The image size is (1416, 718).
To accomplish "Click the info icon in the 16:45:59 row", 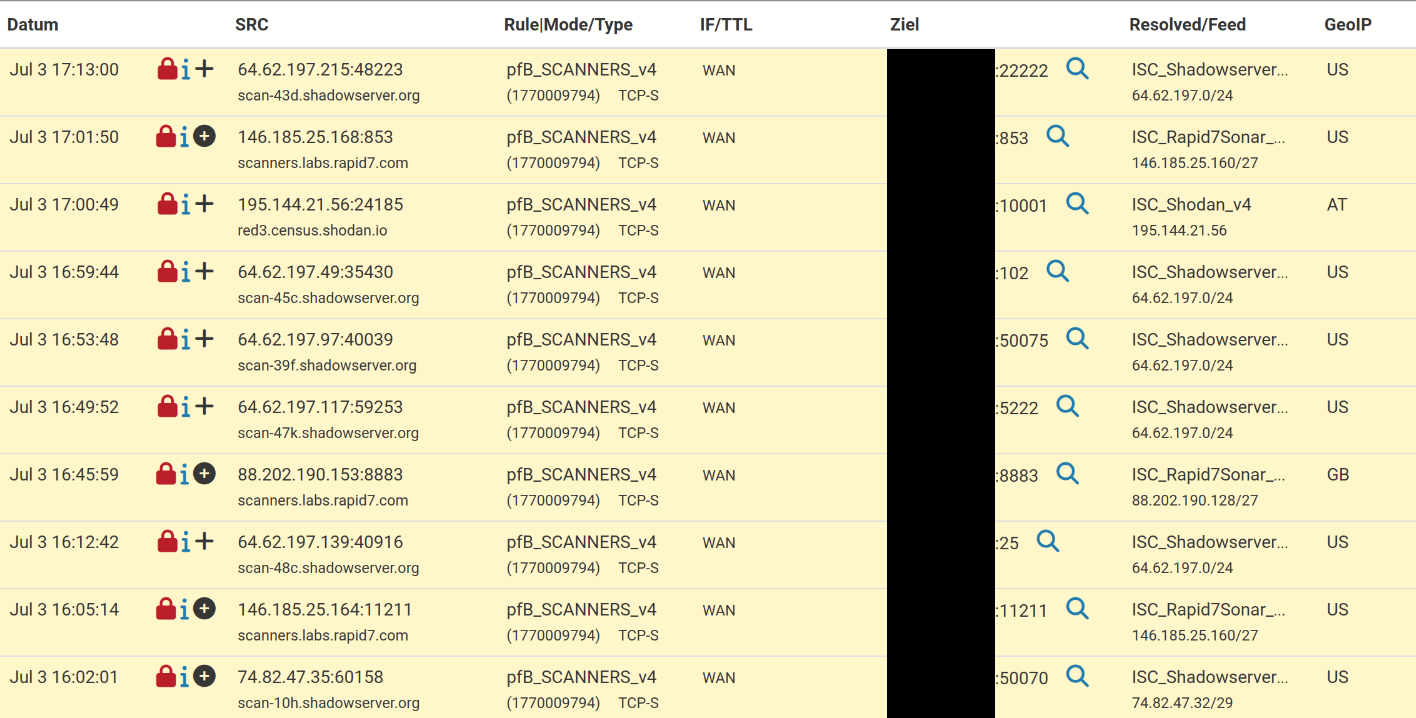I will (185, 474).
